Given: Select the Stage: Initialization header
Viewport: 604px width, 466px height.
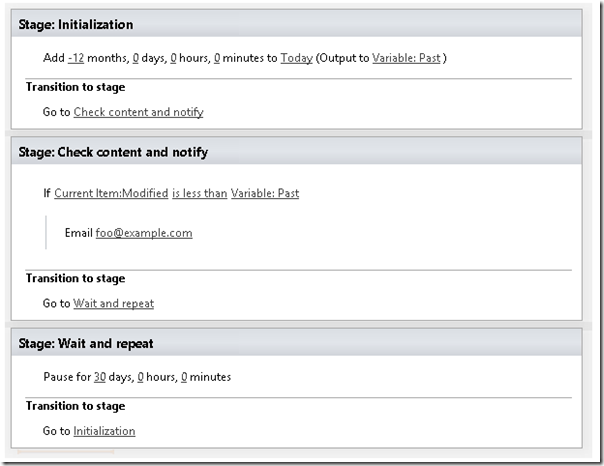Looking at the screenshot, I should (76, 24).
